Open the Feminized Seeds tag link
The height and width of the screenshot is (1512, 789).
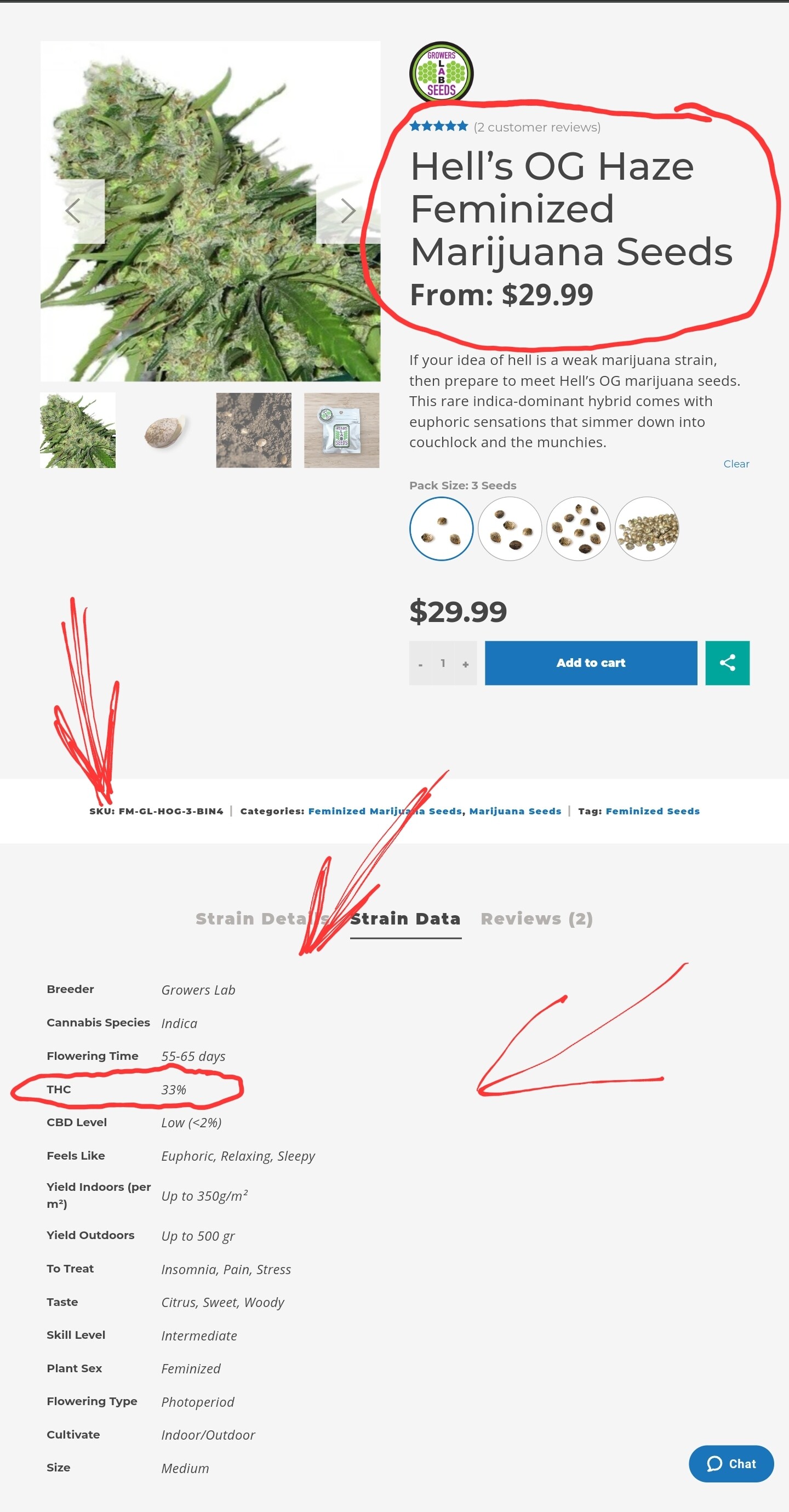pyautogui.click(x=652, y=811)
